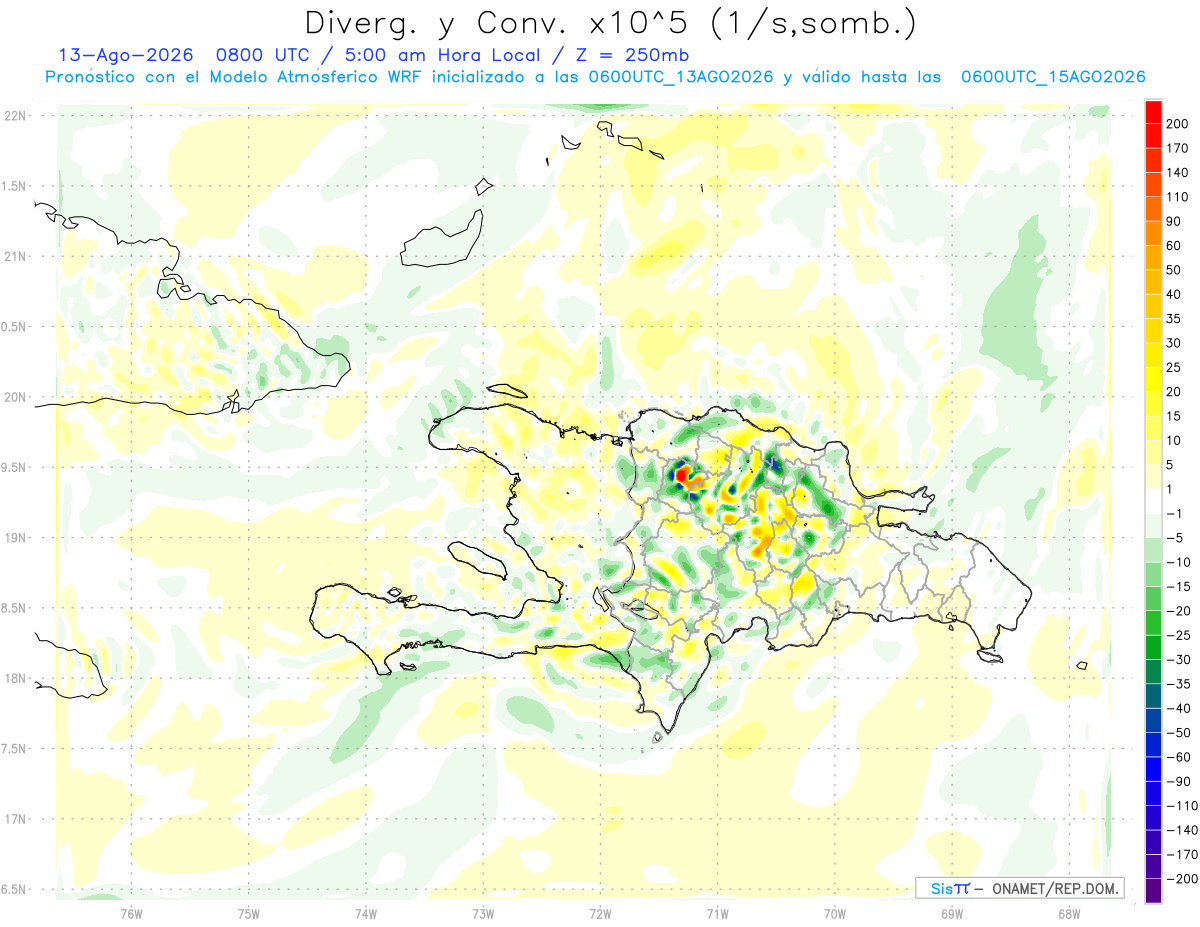Click the red top segment of the colorbar

(1153, 111)
